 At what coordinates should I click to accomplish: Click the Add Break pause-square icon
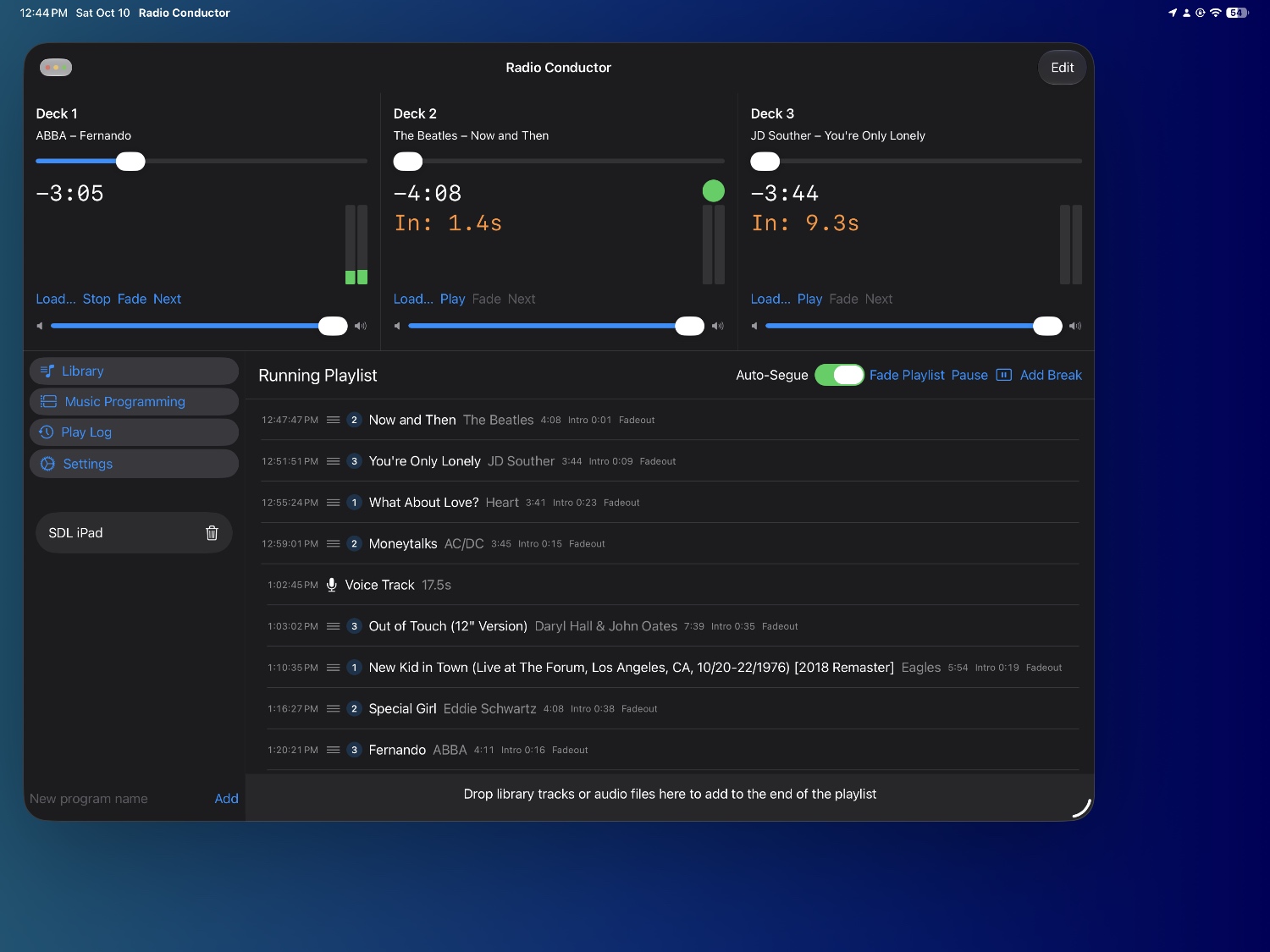[x=1004, y=375]
